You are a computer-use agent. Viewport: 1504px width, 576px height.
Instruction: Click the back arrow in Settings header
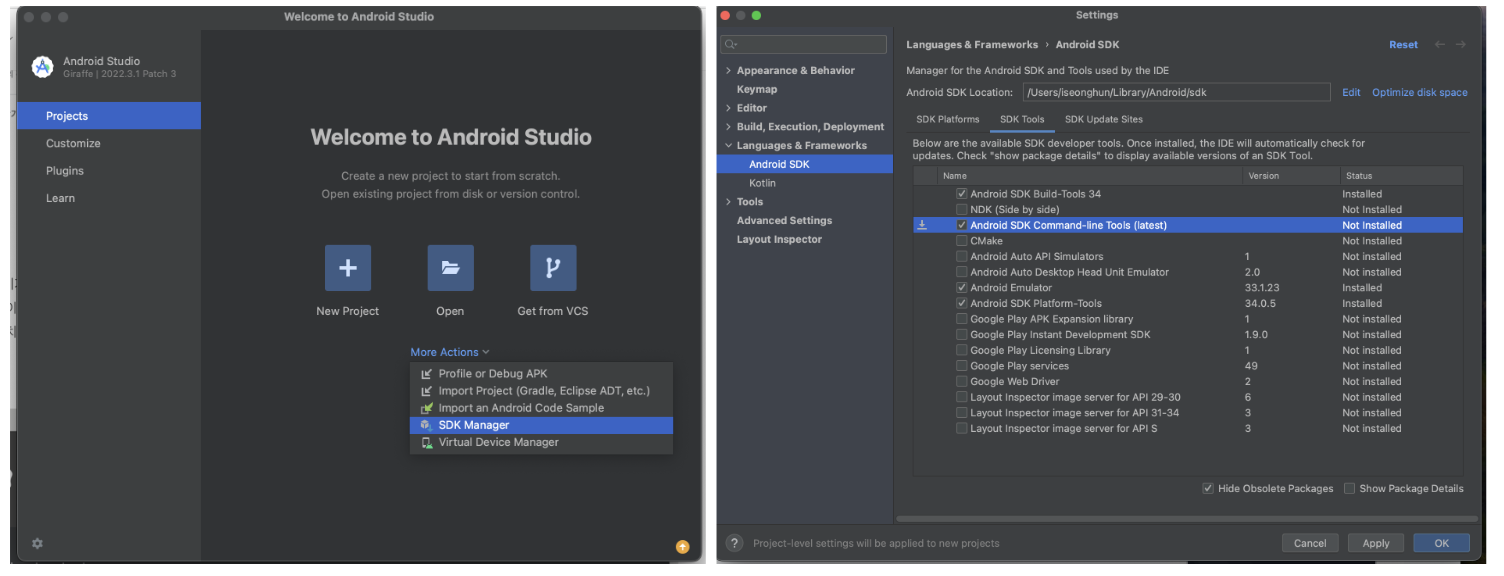point(1440,45)
